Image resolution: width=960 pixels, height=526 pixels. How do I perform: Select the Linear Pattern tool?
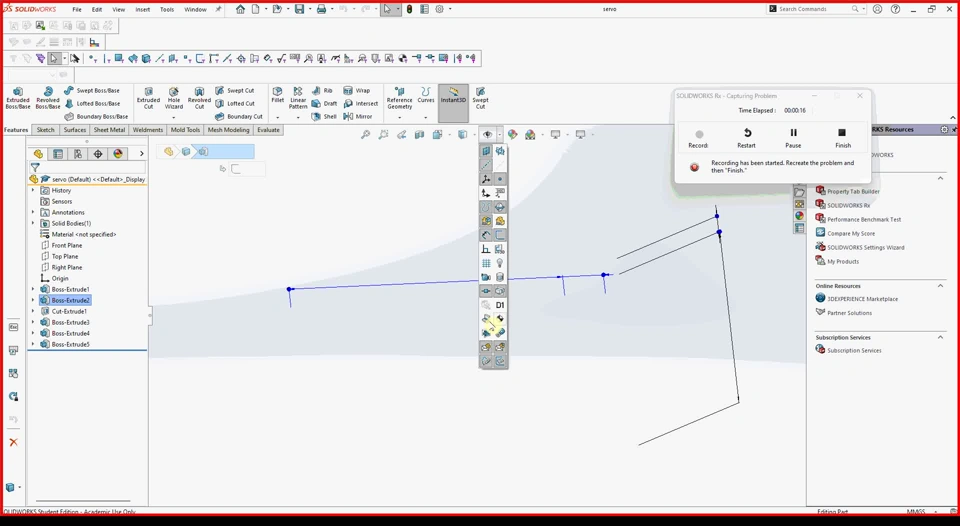pos(298,98)
